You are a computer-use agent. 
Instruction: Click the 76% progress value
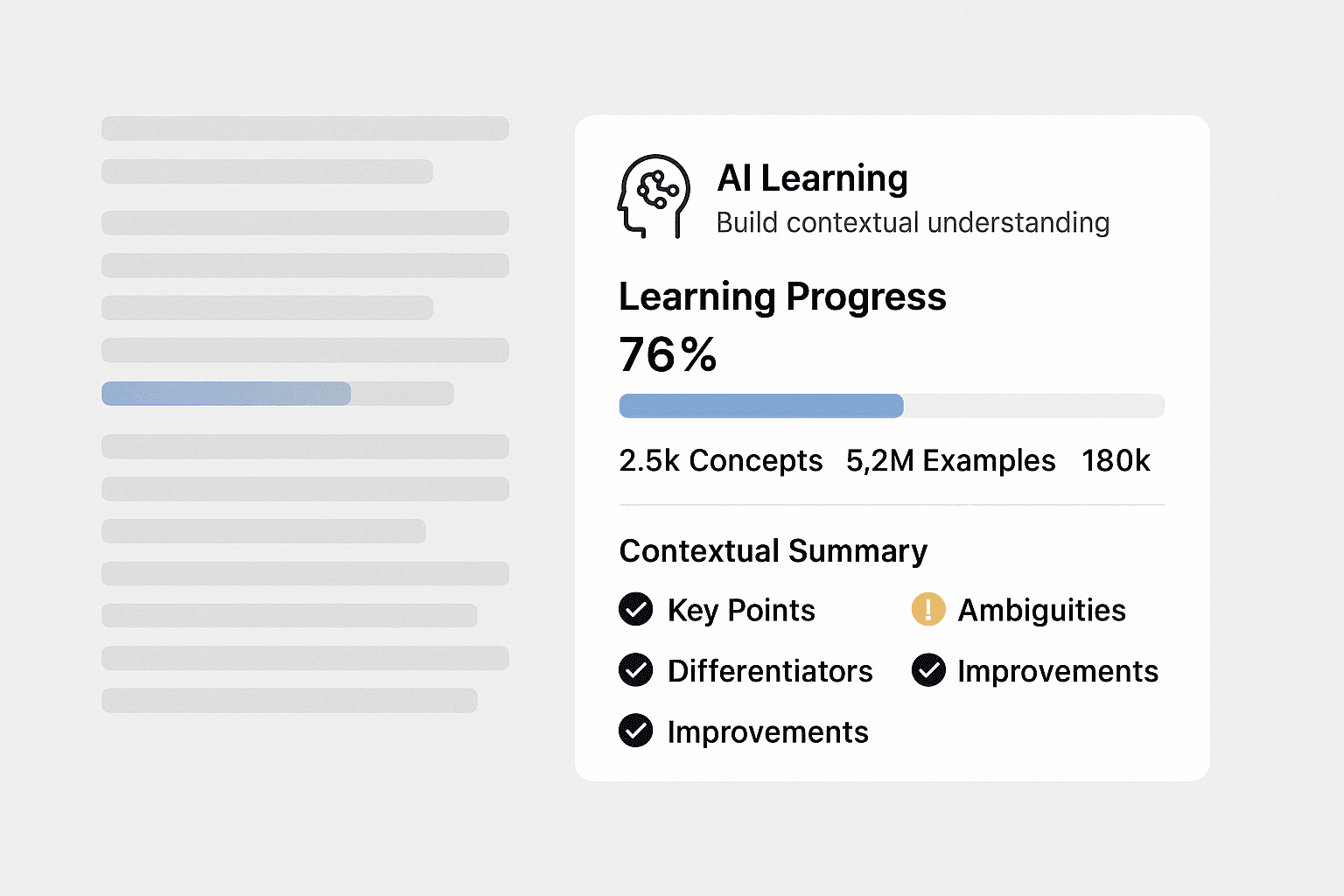point(668,354)
